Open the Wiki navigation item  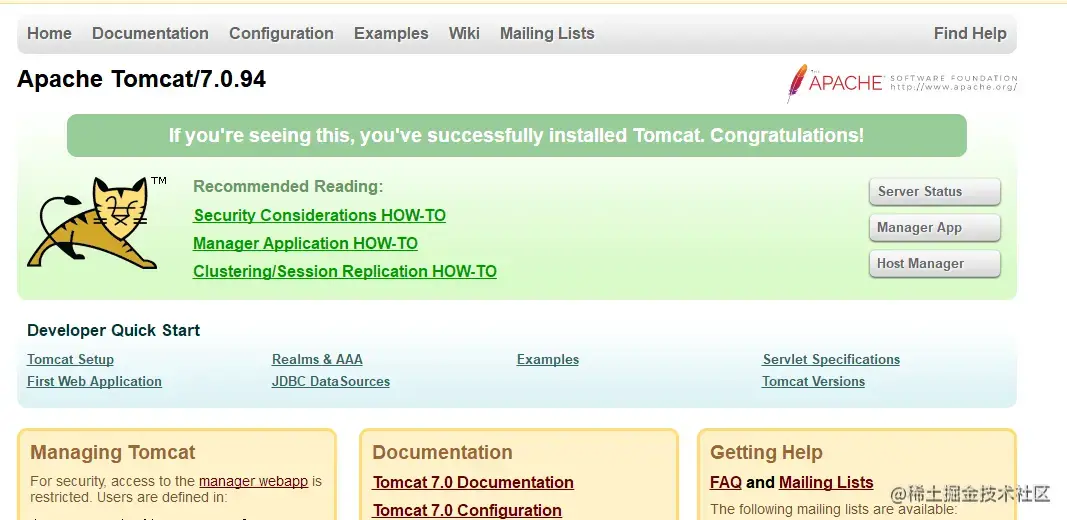coord(464,33)
